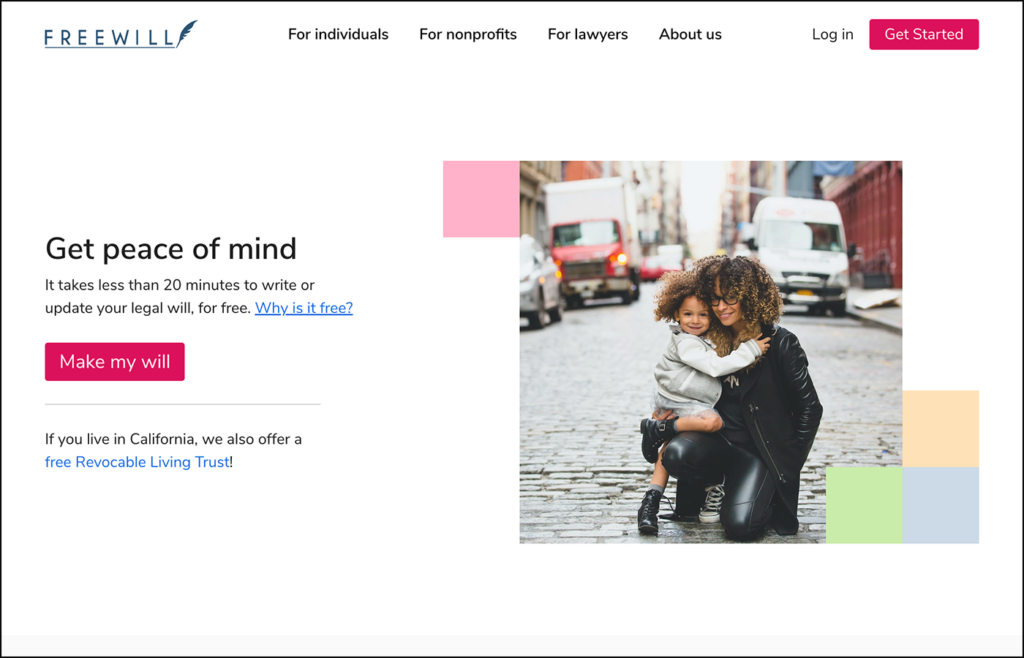Viewport: 1024px width, 658px height.
Task: Click the Get peace of mind heading
Action: (171, 248)
